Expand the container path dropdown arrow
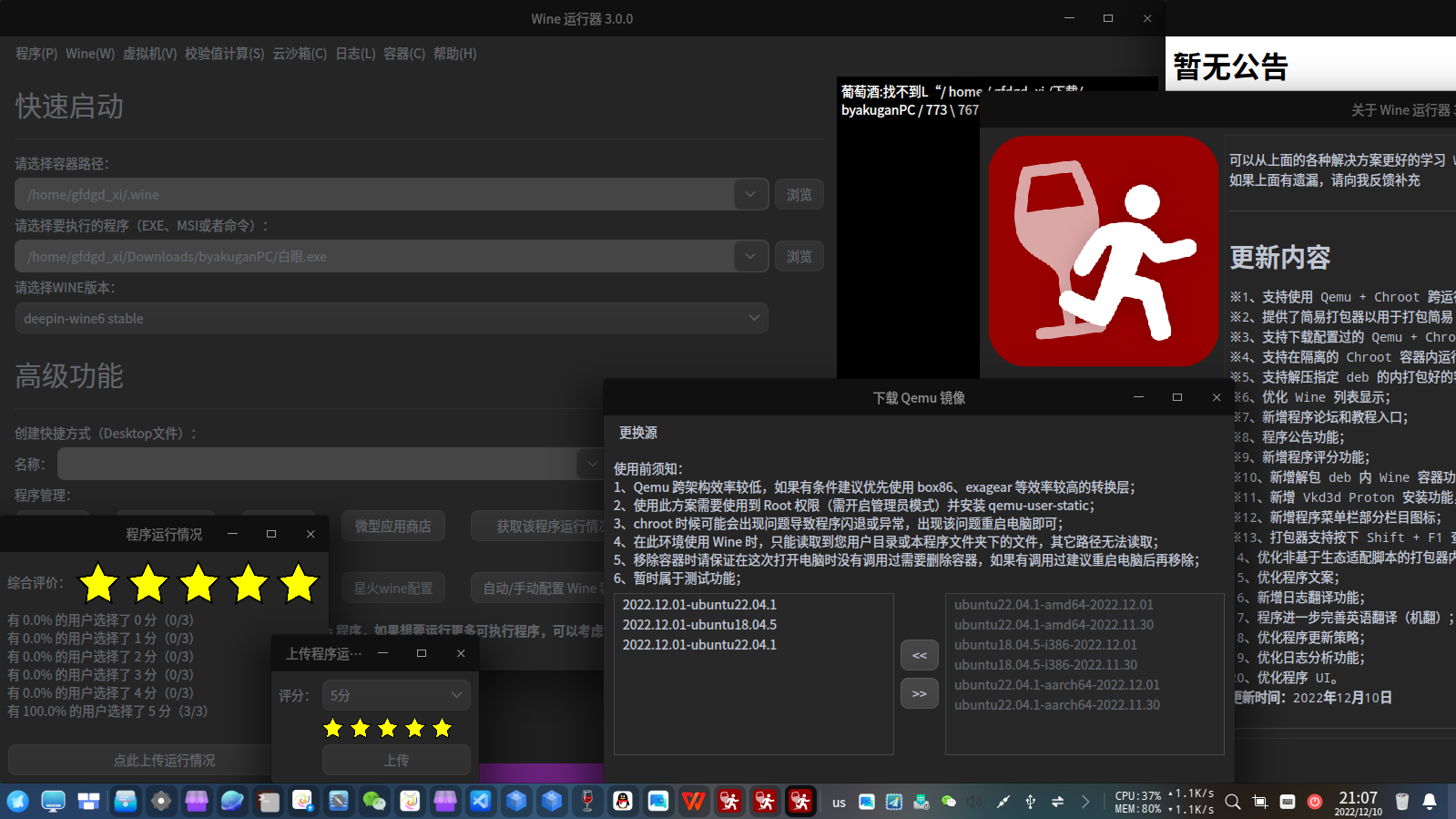The height and width of the screenshot is (819, 1456). click(750, 194)
